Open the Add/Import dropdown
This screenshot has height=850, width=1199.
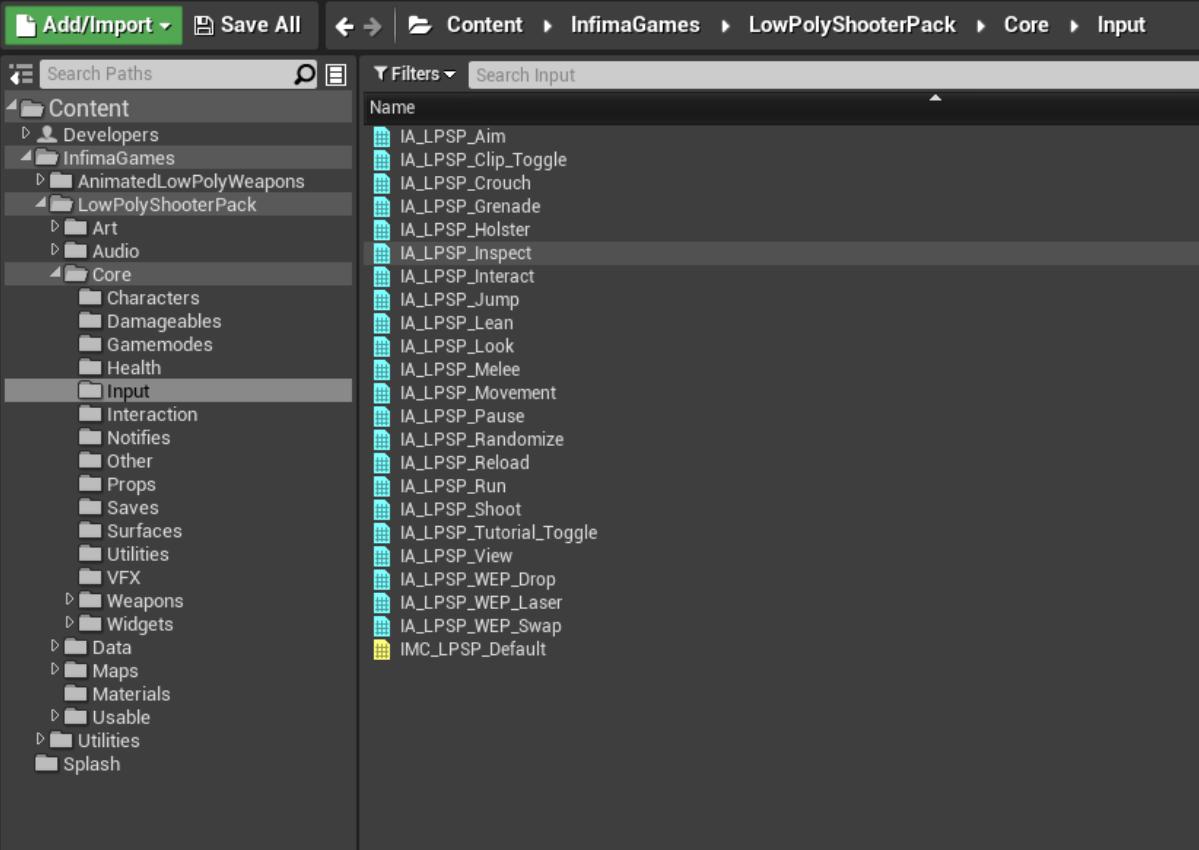point(94,25)
